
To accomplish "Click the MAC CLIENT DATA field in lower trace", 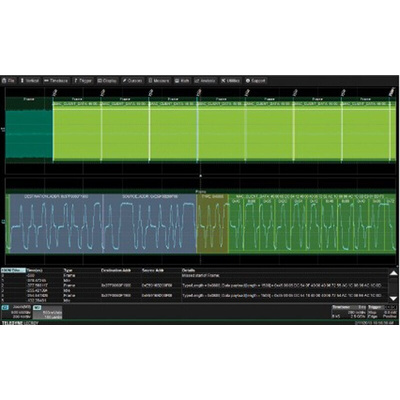I will [x=313, y=223].
